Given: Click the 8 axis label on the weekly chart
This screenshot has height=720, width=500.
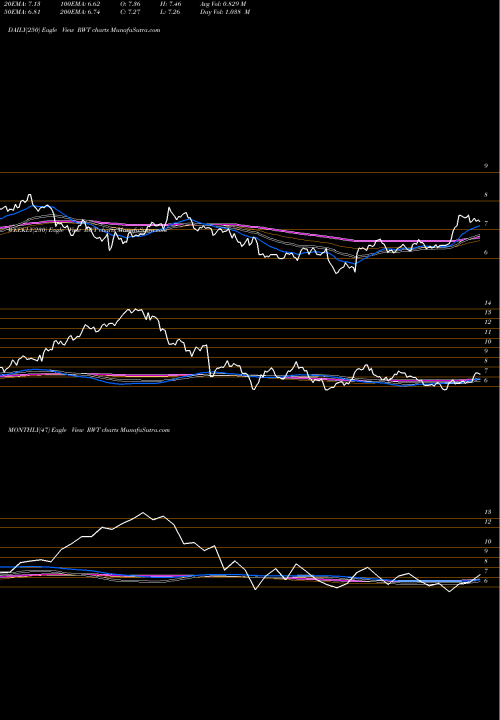Looking at the screenshot, I should point(486,361).
